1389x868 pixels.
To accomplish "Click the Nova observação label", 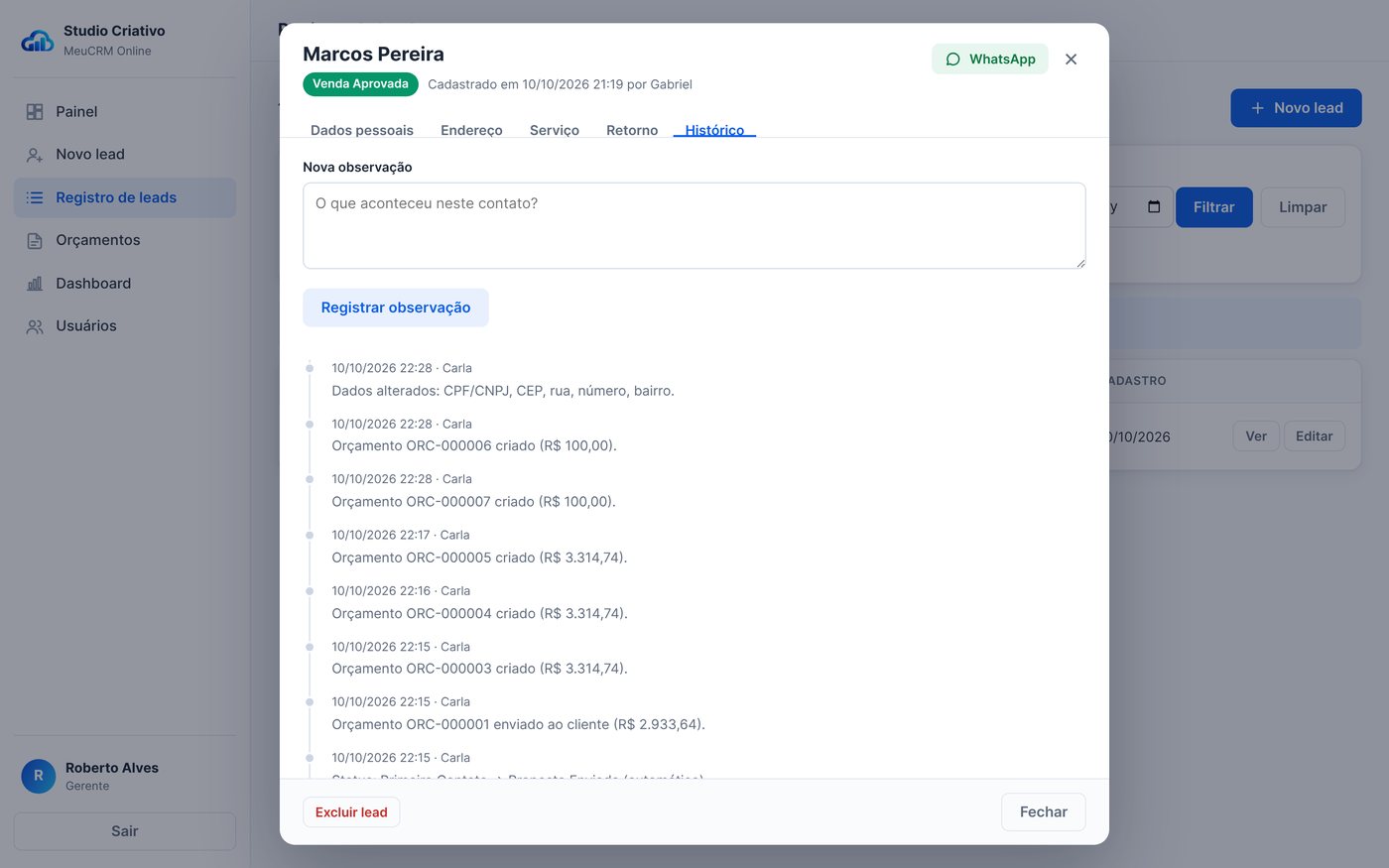I will 357,168.
